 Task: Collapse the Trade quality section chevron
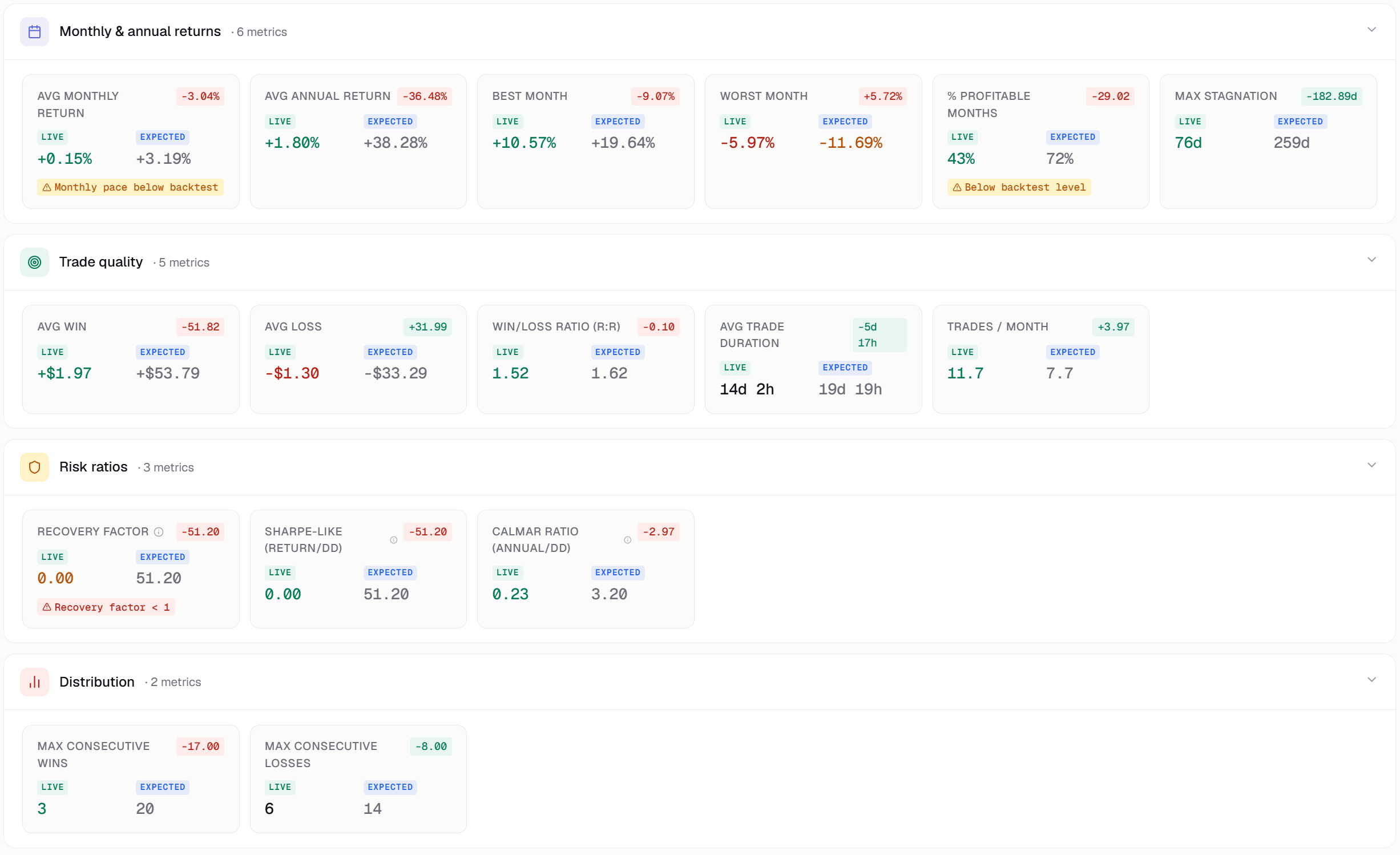tap(1371, 260)
